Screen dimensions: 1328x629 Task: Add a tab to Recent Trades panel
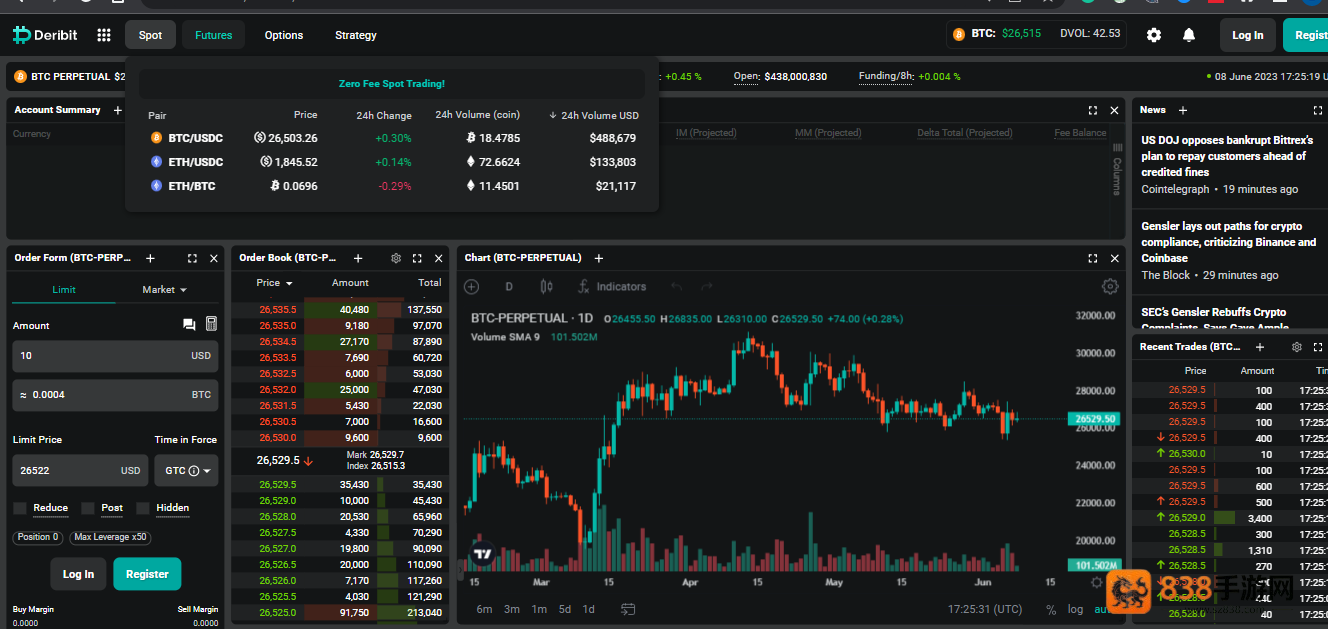click(x=1260, y=347)
